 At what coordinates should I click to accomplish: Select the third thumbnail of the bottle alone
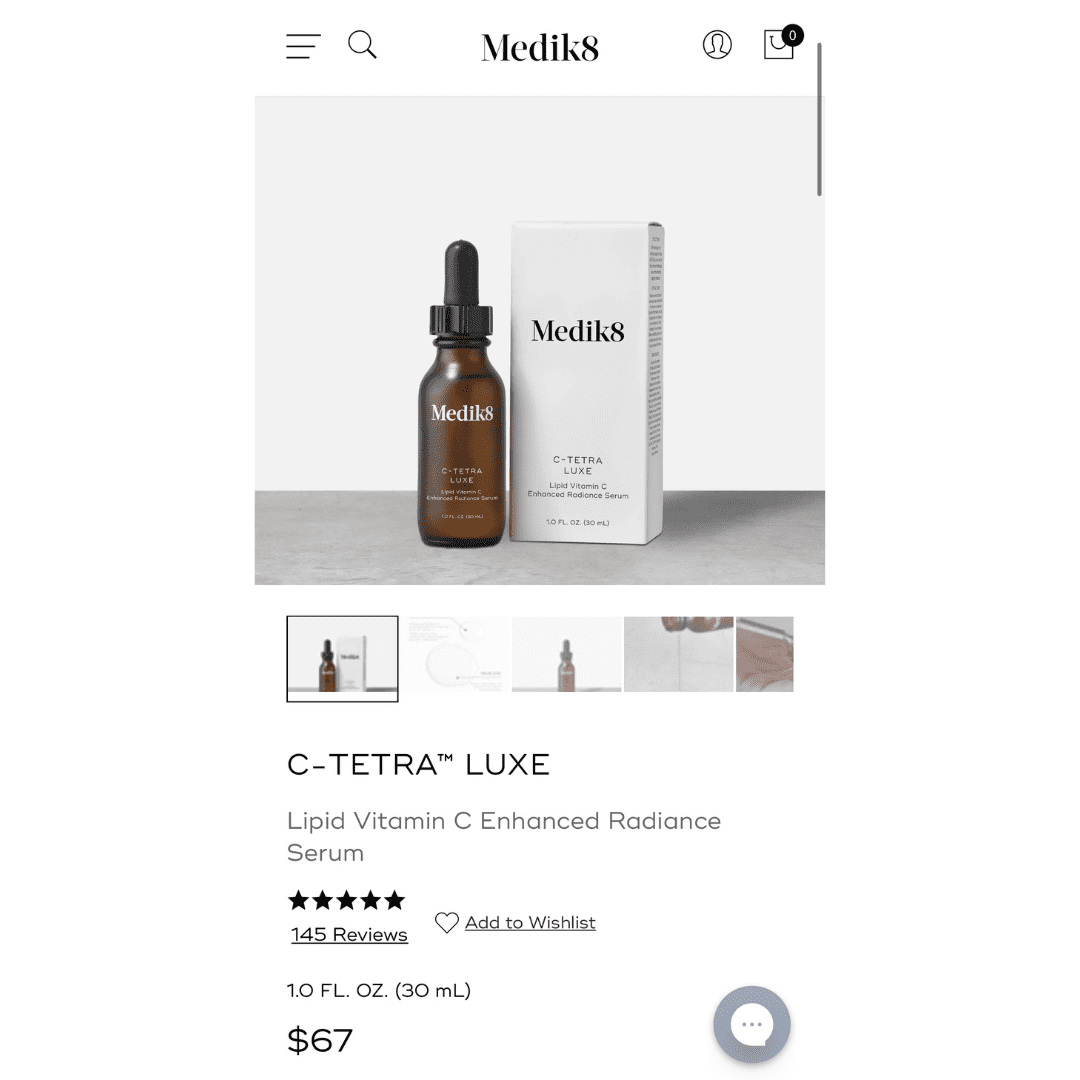566,654
